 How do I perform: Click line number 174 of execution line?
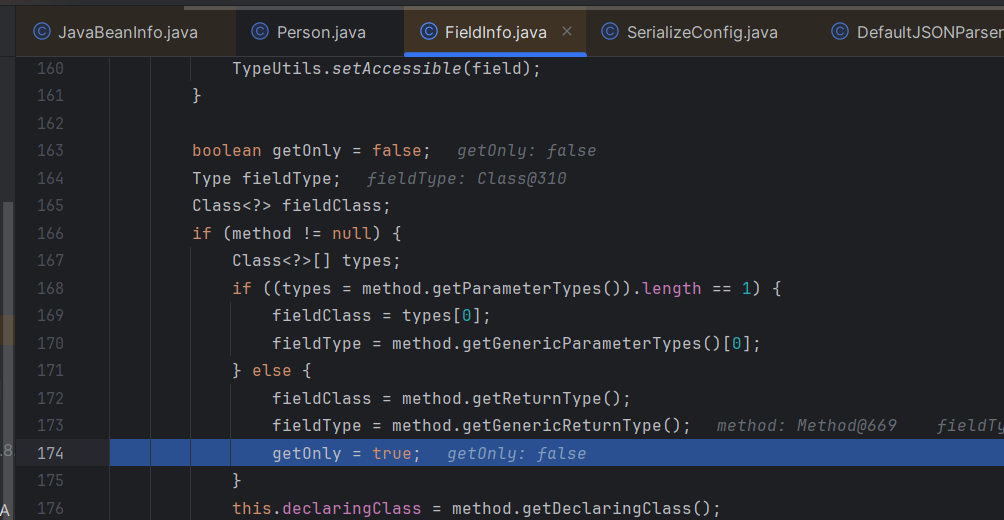click(x=49, y=453)
